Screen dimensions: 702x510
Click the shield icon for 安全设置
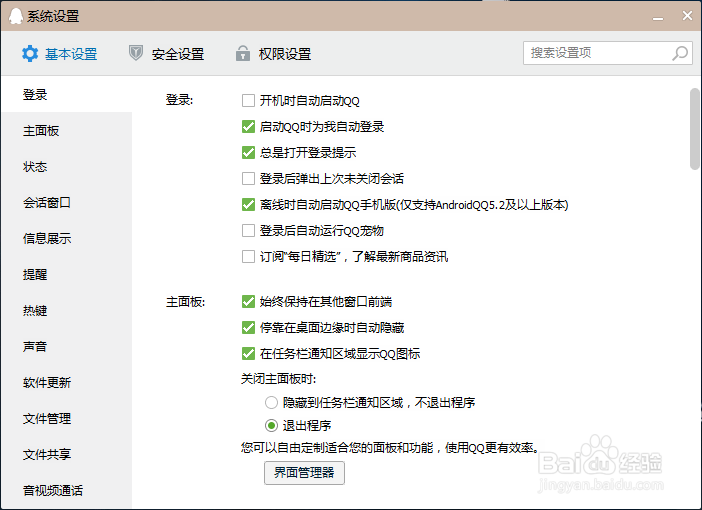tap(136, 53)
